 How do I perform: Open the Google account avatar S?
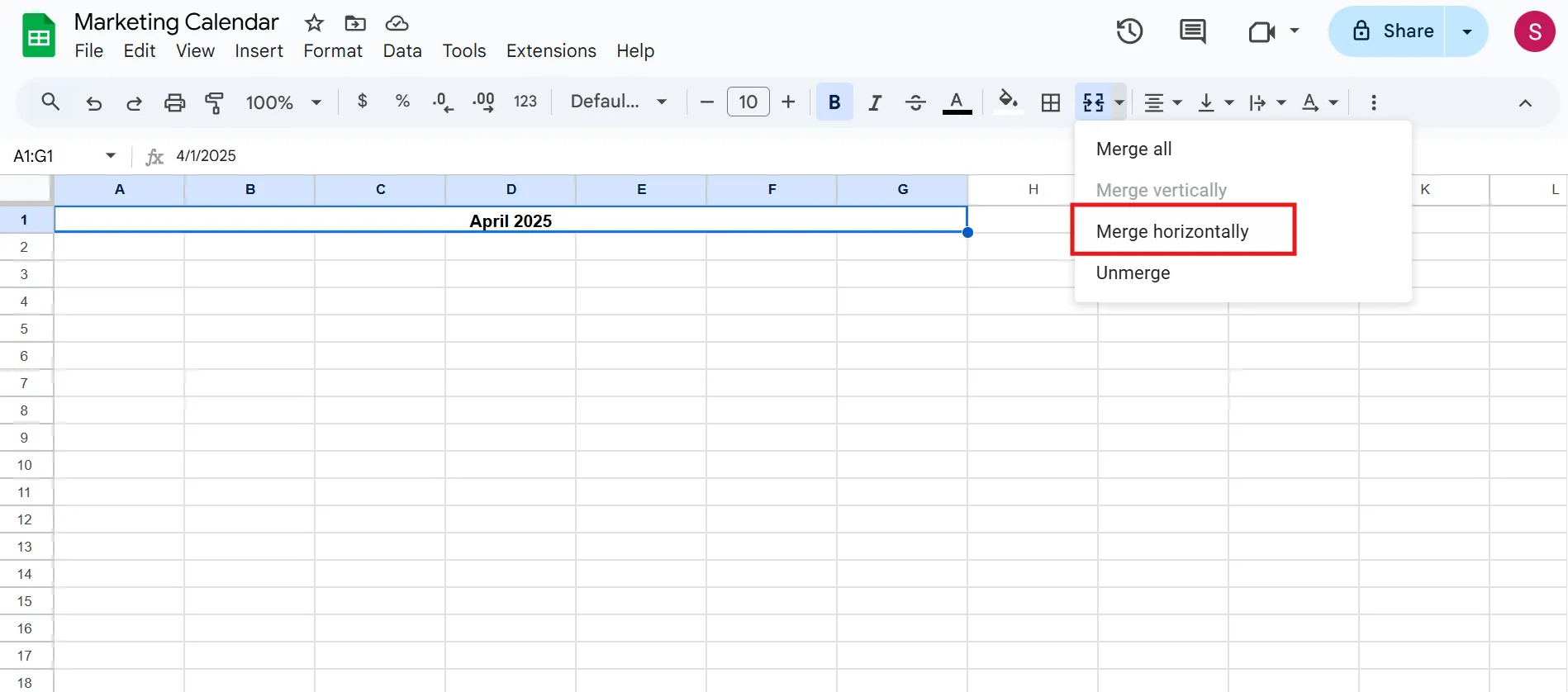[x=1535, y=31]
